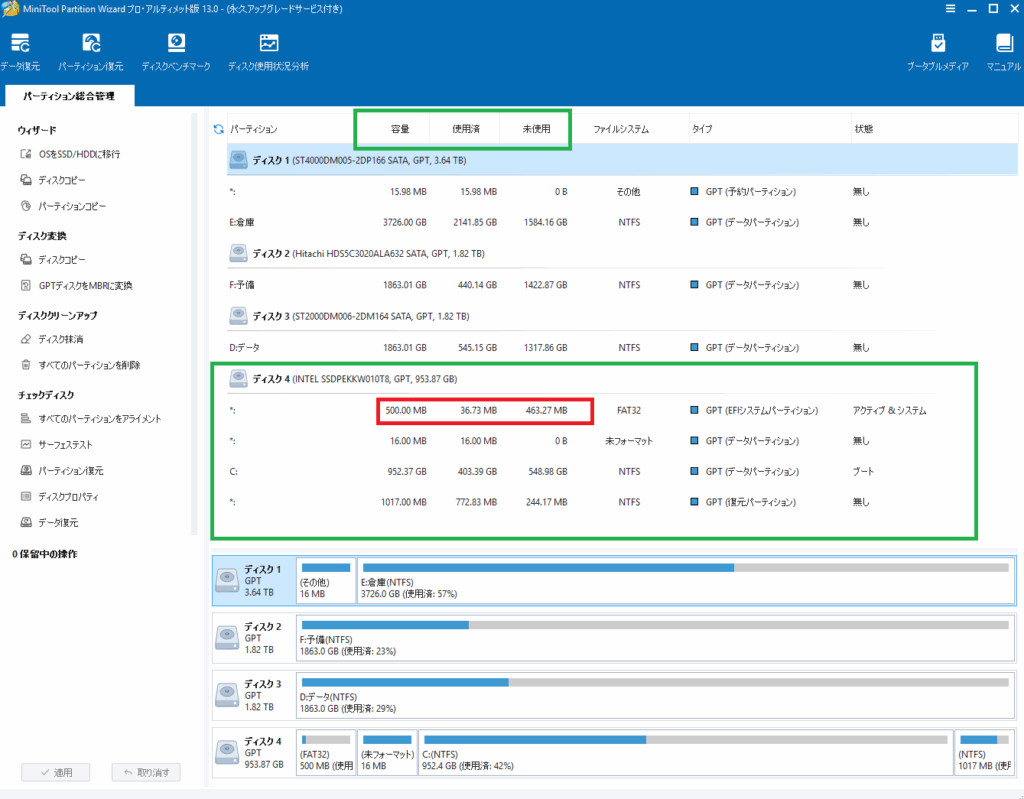
Task: Launch パーティション復元 from top toolbar
Action: [x=91, y=51]
